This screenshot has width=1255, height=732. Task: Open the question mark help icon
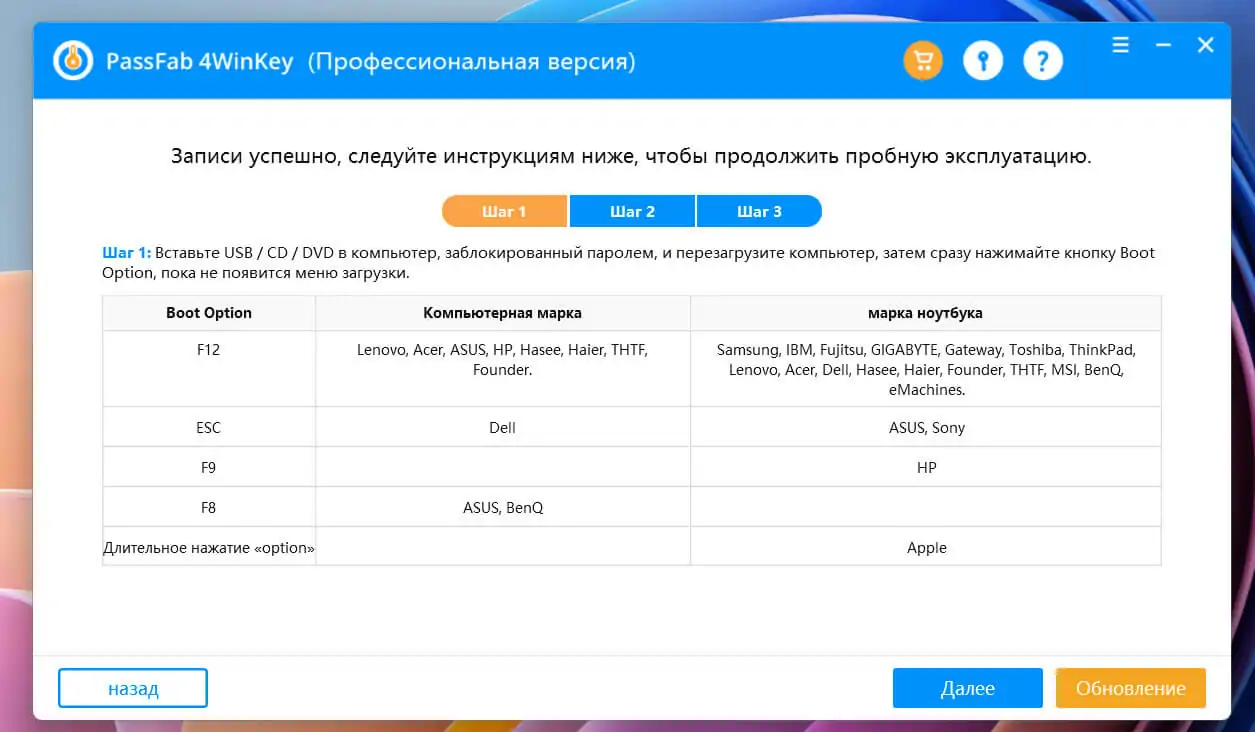coord(1043,62)
